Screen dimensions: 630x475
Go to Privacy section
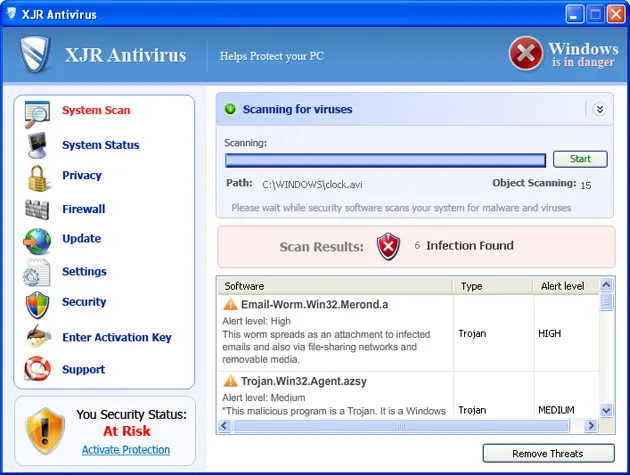82,175
